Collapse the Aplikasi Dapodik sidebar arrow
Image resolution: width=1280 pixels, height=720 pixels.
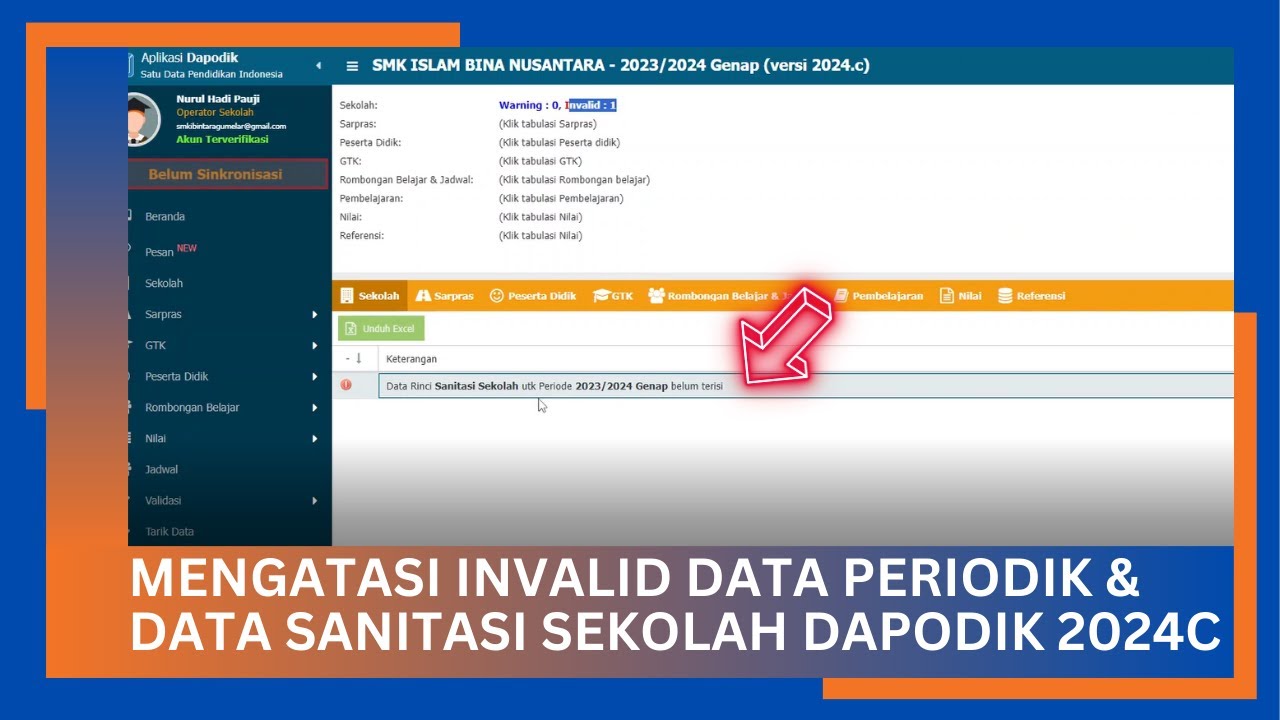point(318,66)
